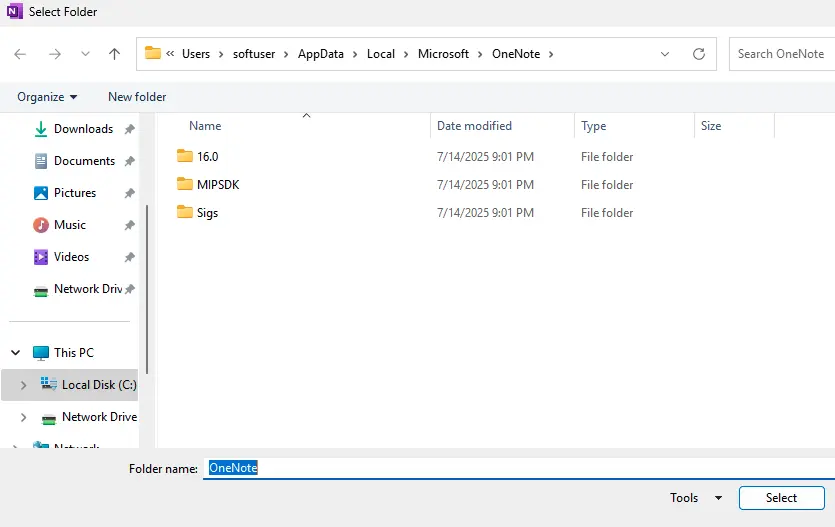Screen dimensions: 835x527
Task: Select the MIPSDK folder icon
Action: tap(184, 184)
